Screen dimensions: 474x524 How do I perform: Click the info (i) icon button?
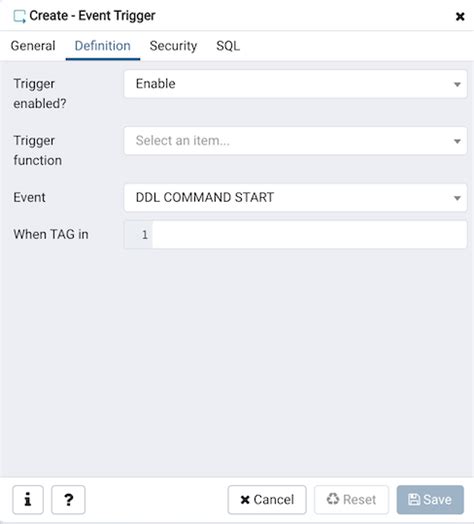28,500
